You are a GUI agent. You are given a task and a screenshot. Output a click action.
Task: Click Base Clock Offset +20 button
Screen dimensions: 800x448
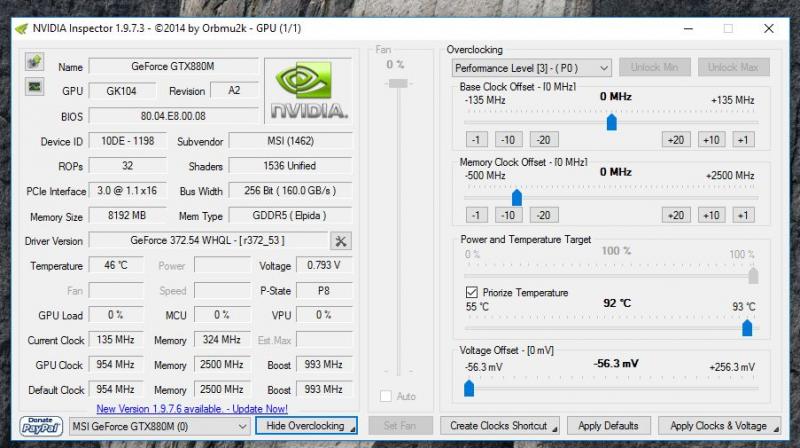point(676,140)
